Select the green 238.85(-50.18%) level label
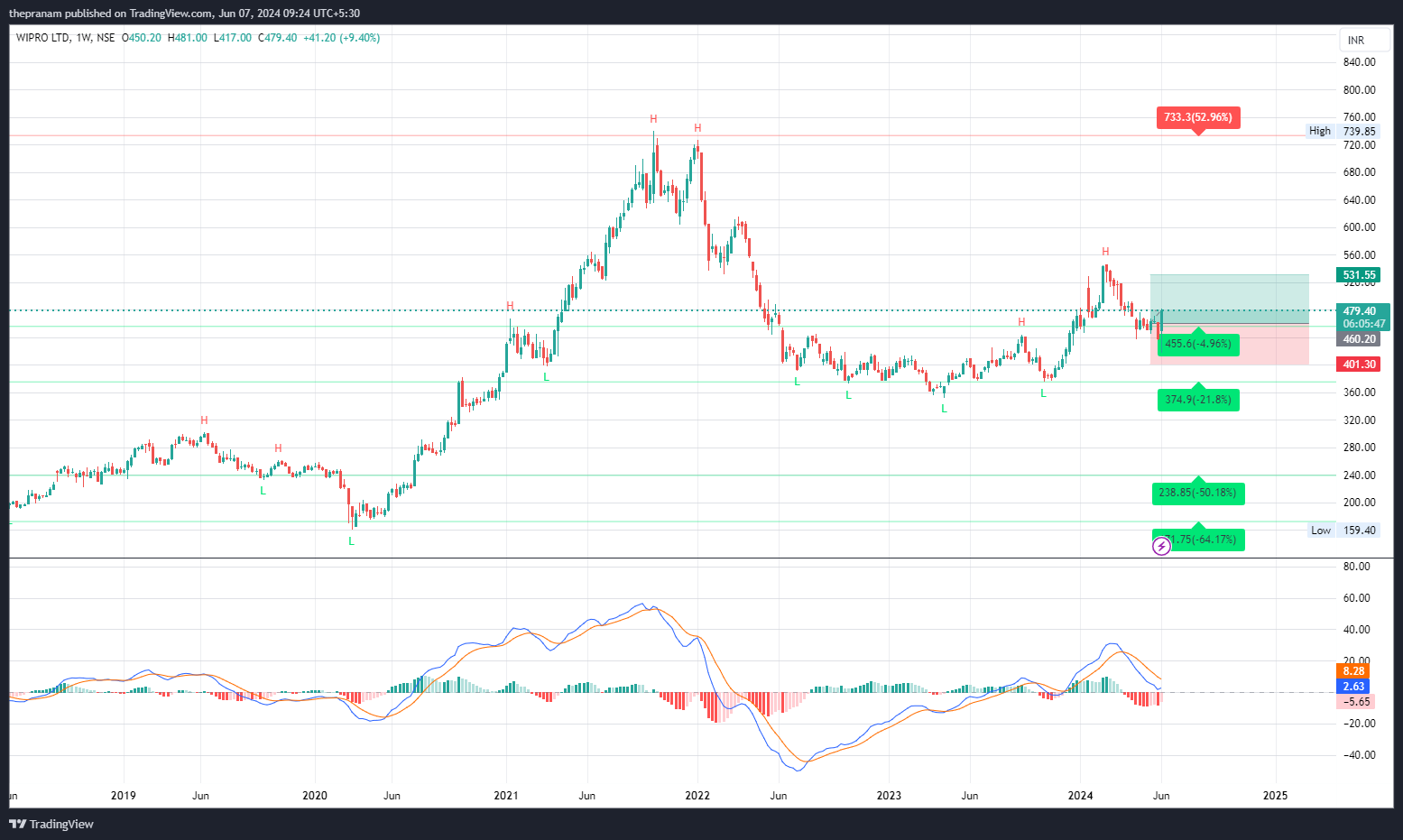This screenshot has height=840, width=1403. (x=1198, y=493)
